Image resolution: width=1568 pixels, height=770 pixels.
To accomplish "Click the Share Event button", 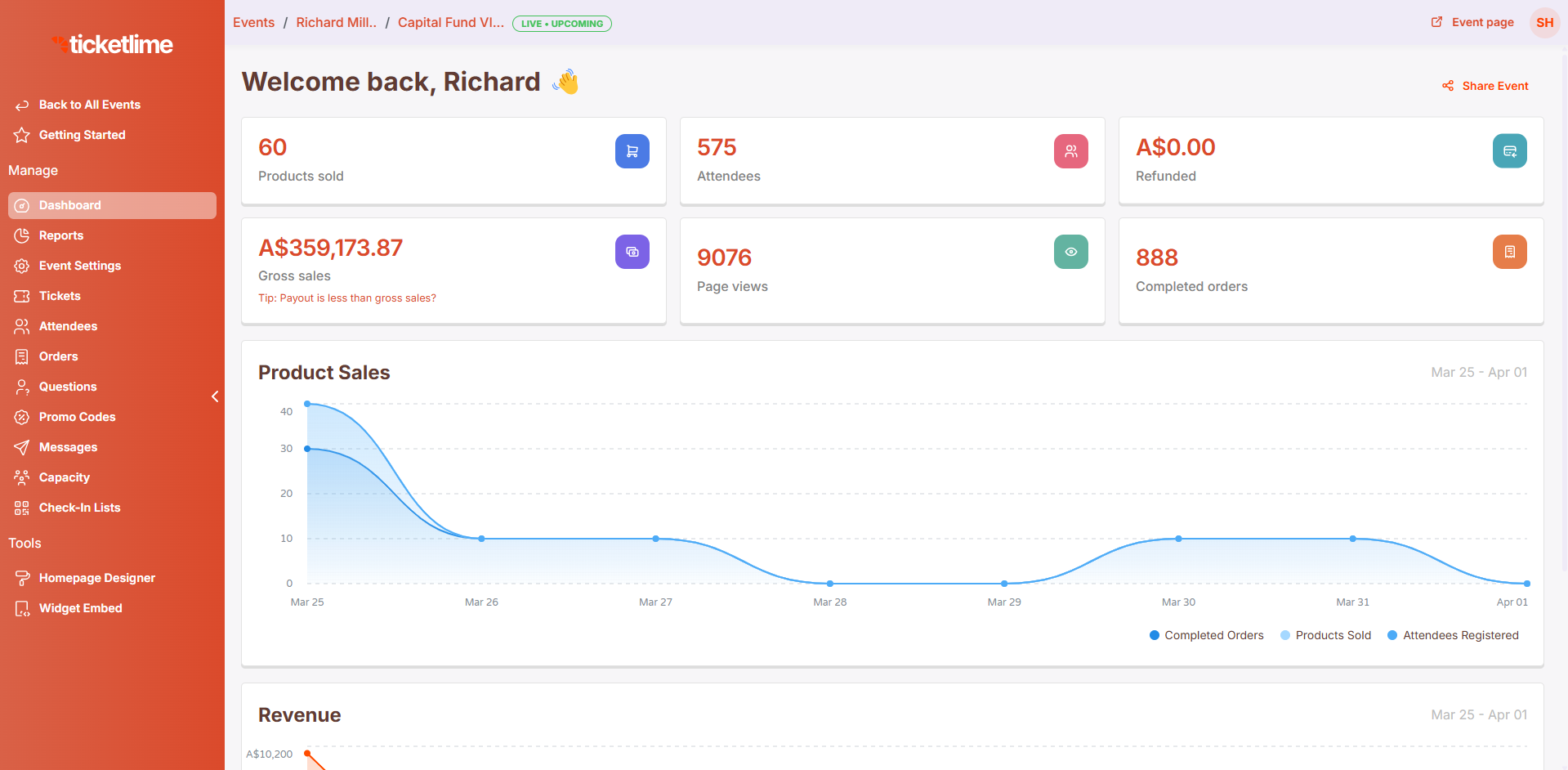I will 1485,86.
